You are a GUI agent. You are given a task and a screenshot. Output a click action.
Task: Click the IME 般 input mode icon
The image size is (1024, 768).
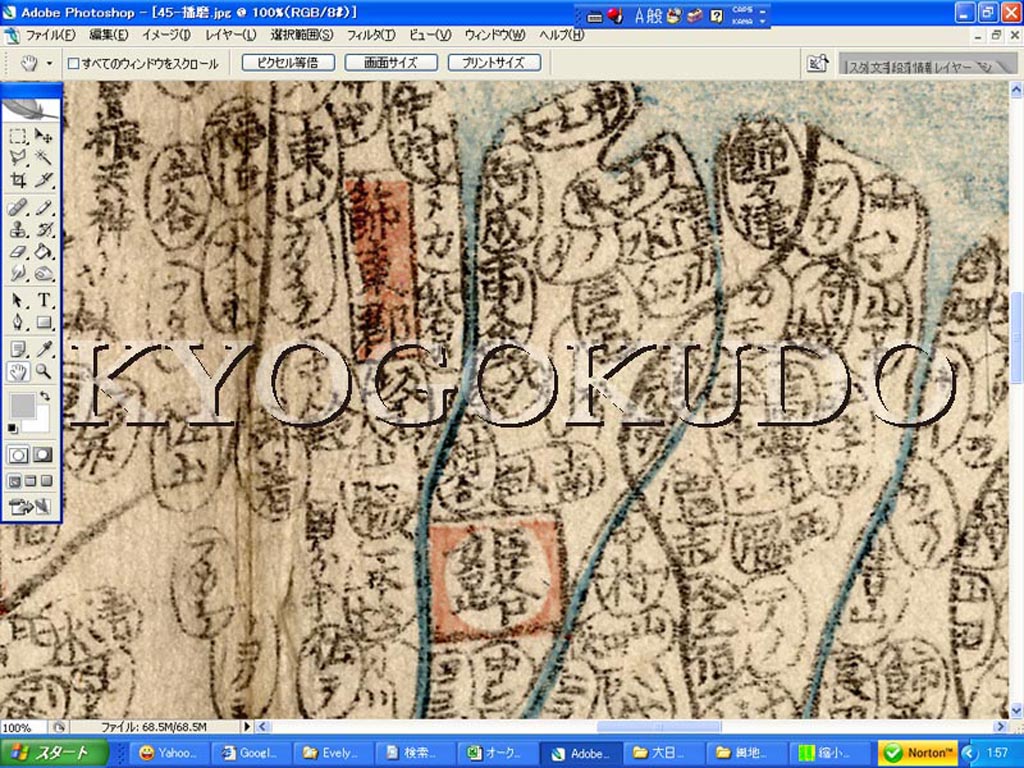(655, 16)
